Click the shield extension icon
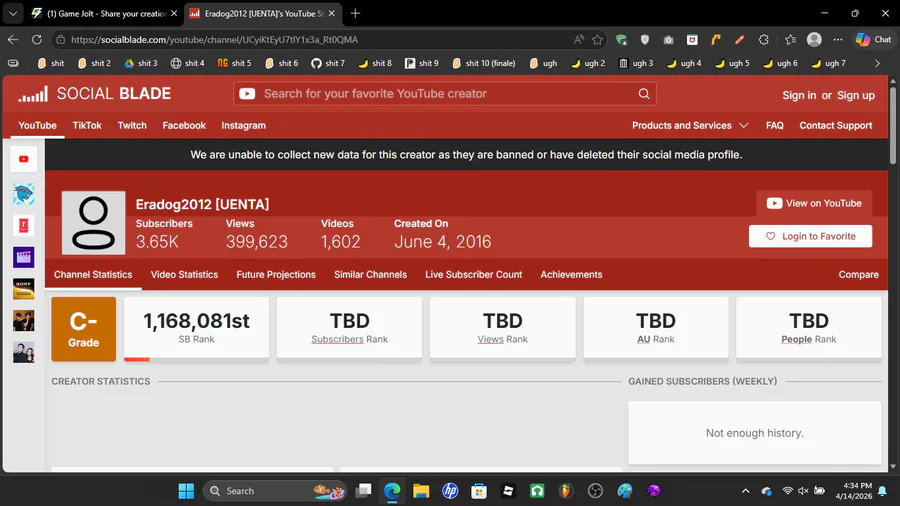 pyautogui.click(x=645, y=40)
